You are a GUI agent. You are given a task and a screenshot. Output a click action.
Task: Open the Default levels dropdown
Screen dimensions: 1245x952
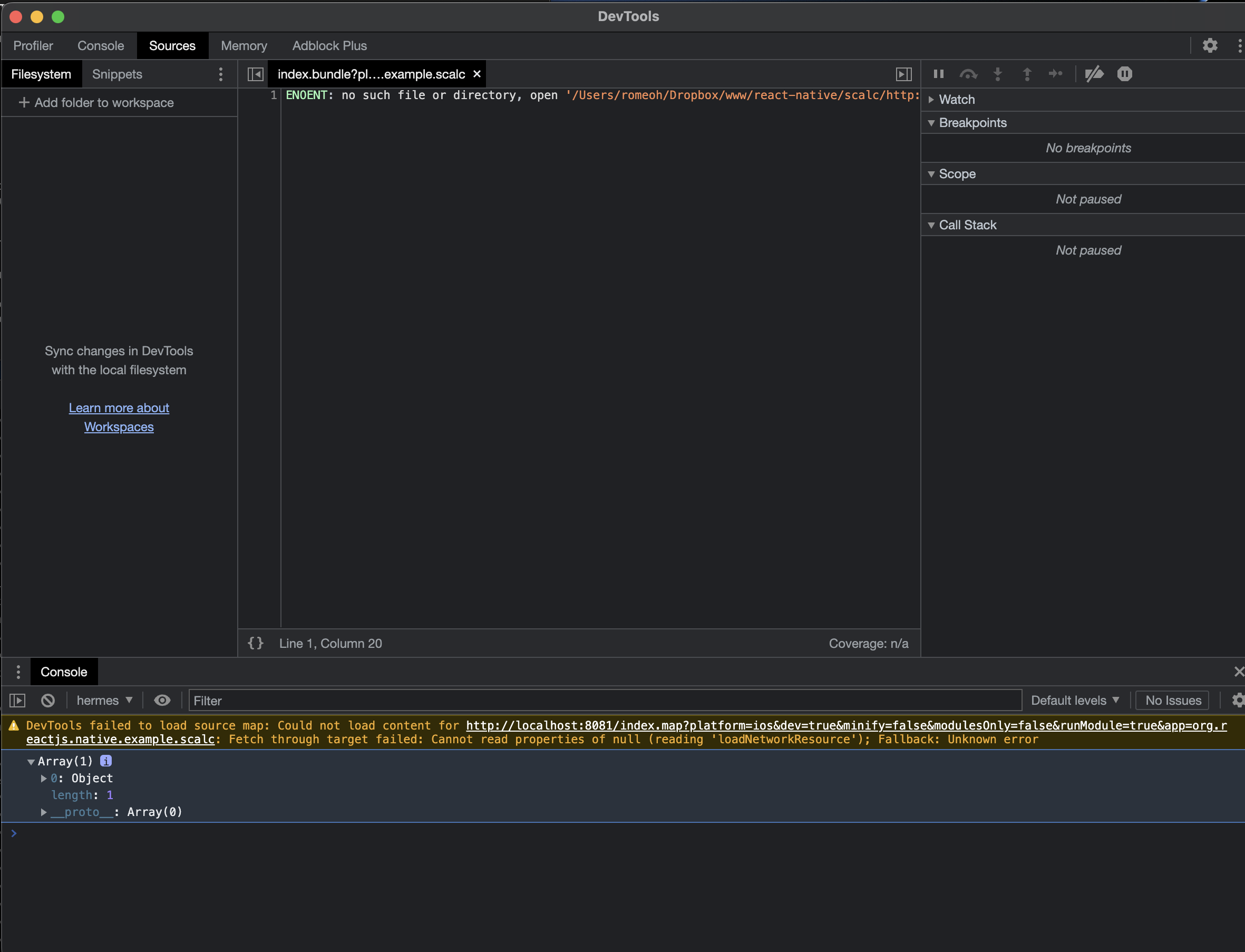[1074, 701]
